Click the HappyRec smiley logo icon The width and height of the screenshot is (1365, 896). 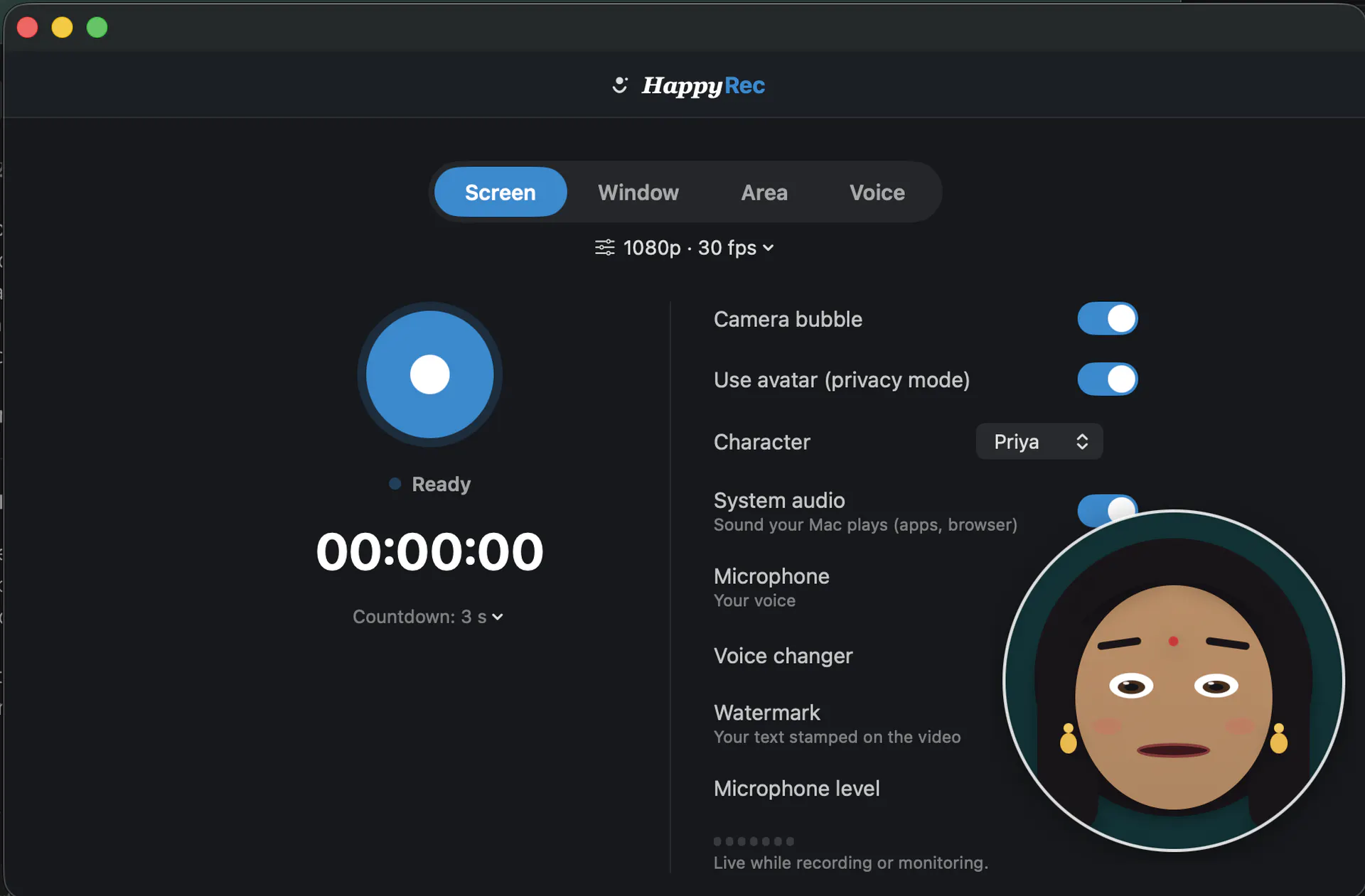click(x=620, y=85)
